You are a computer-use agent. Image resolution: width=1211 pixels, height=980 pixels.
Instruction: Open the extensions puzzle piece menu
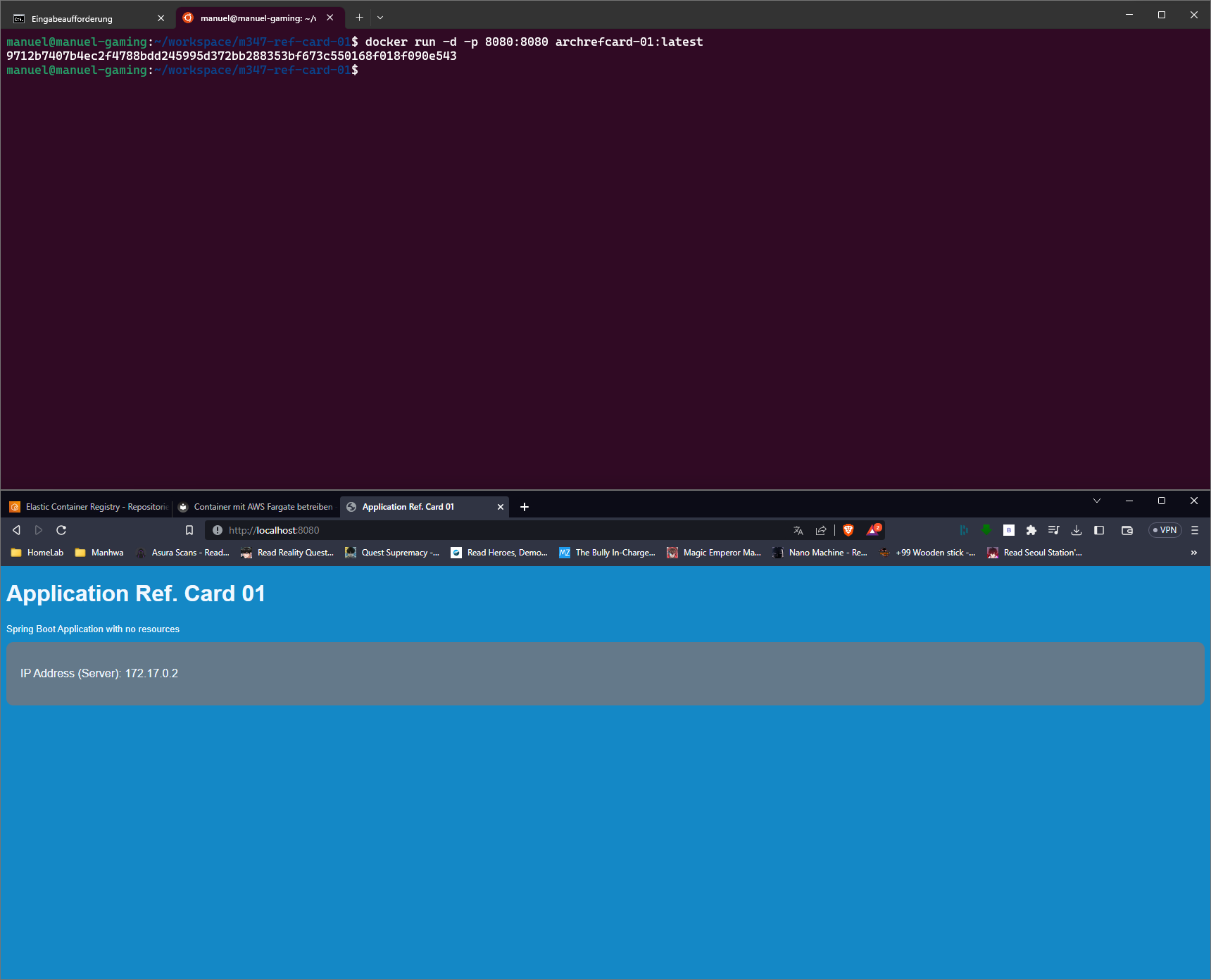point(1031,530)
